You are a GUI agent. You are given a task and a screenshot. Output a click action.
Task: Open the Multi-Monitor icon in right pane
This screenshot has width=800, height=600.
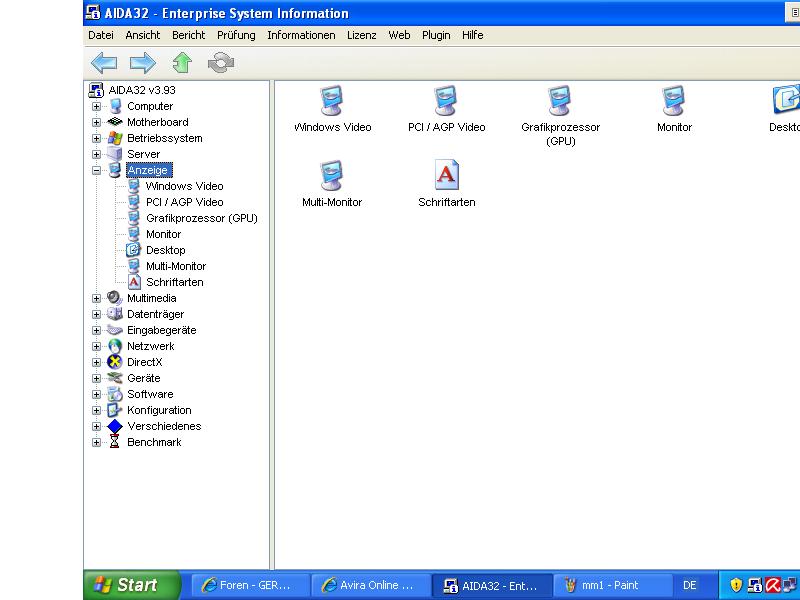click(x=332, y=176)
